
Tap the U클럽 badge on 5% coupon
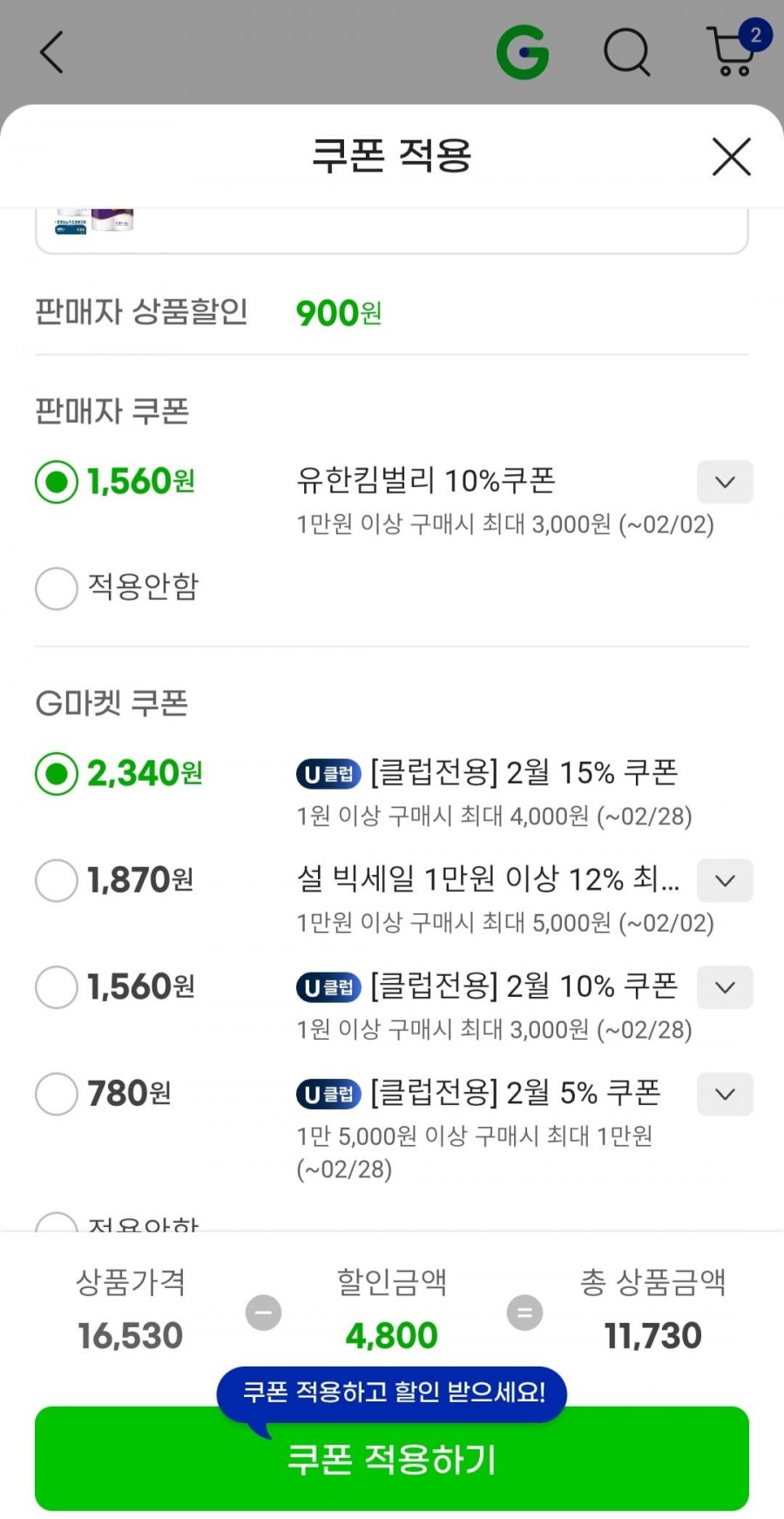(328, 1095)
